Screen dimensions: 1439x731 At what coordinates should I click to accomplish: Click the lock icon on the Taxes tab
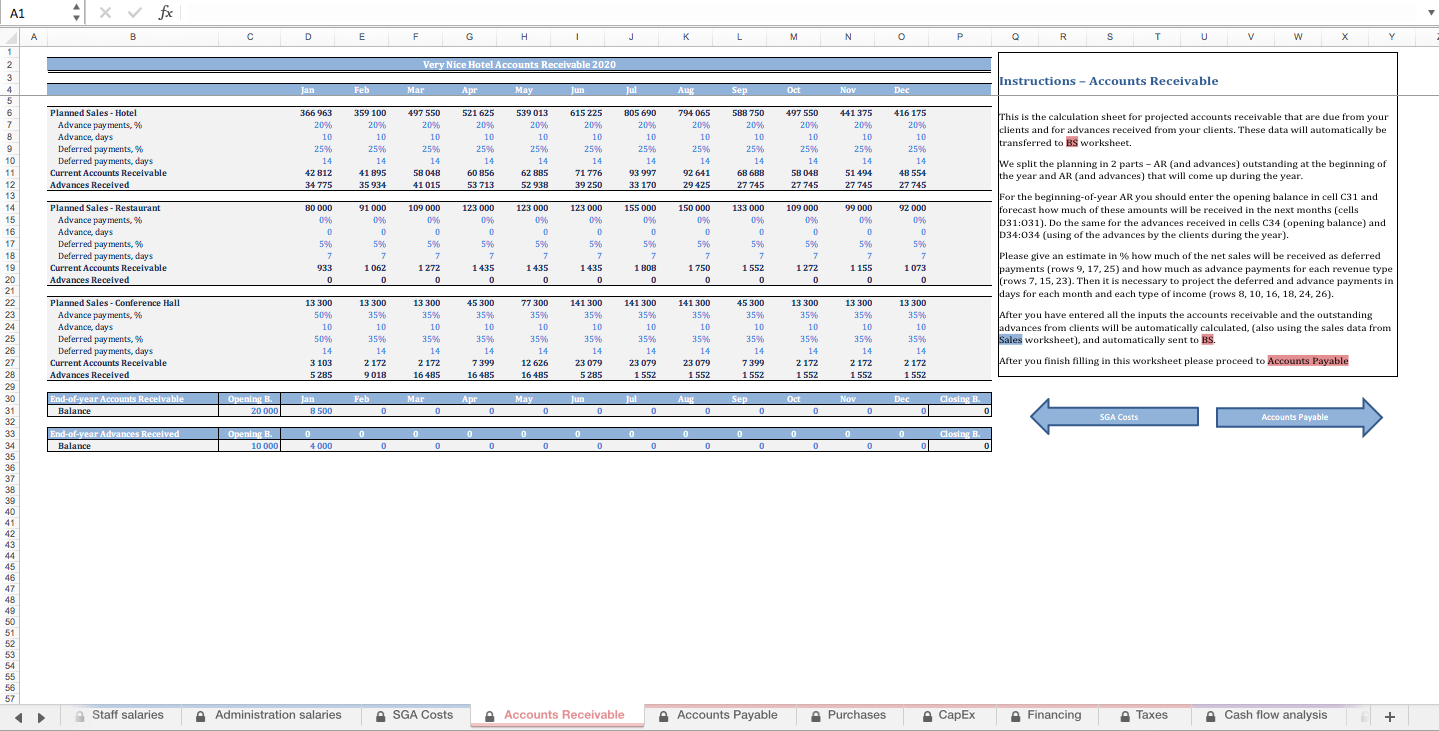click(1124, 715)
